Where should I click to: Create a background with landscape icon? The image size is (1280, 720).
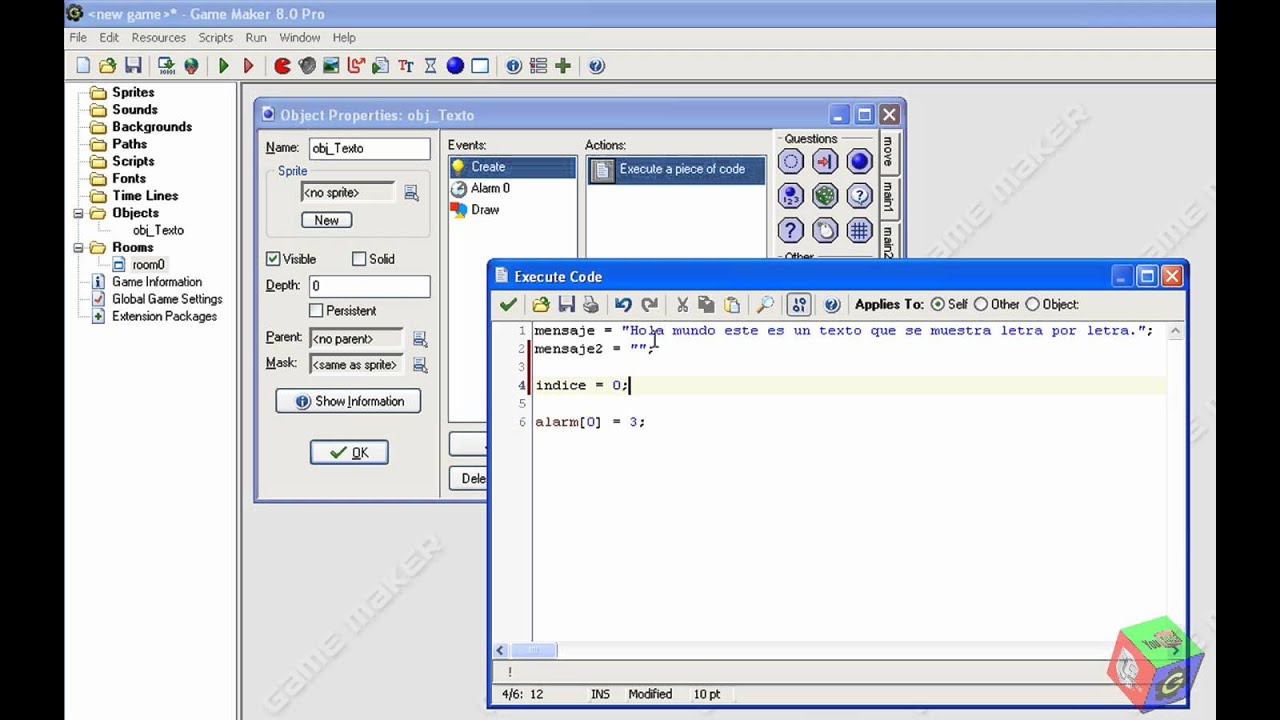pyautogui.click(x=331, y=66)
